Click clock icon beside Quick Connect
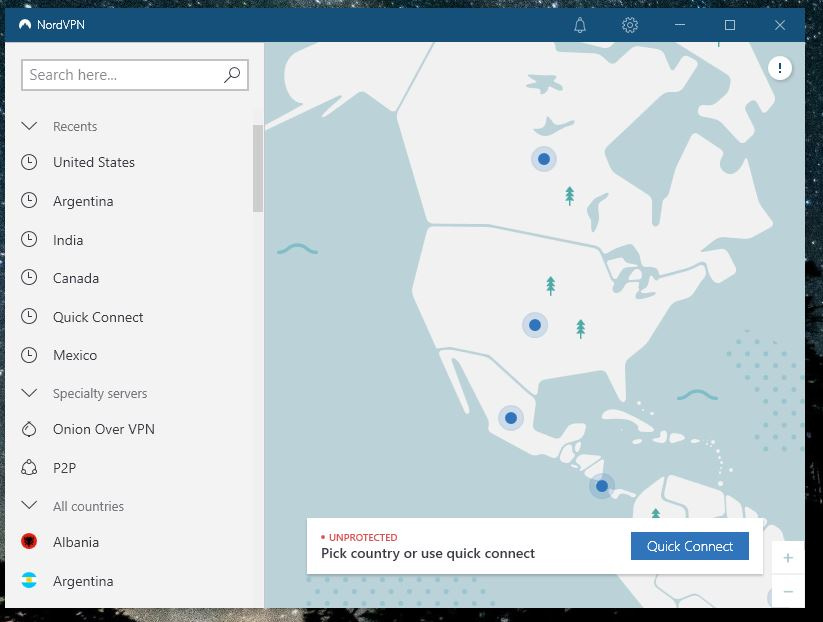 29,317
